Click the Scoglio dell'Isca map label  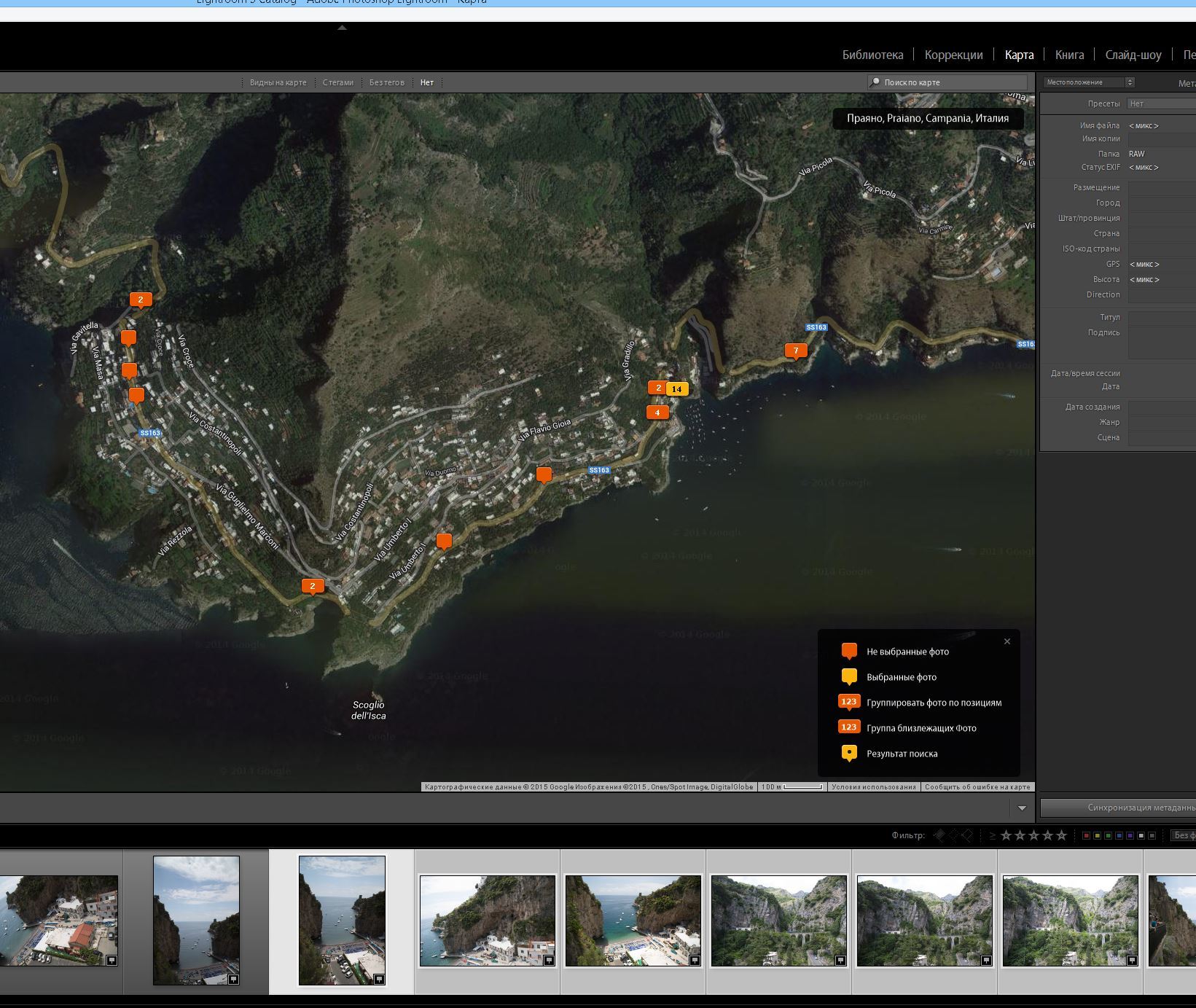click(x=368, y=710)
